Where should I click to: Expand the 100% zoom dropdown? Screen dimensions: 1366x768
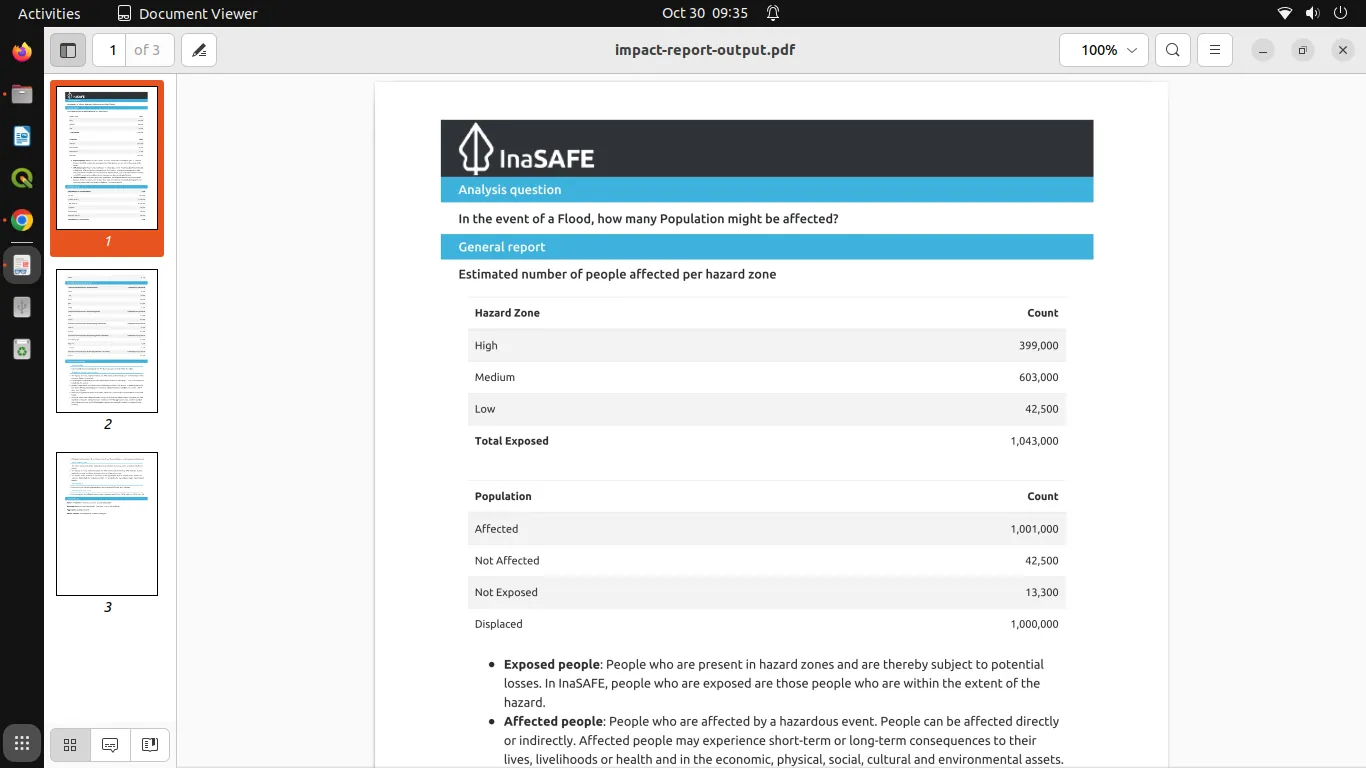(1104, 50)
